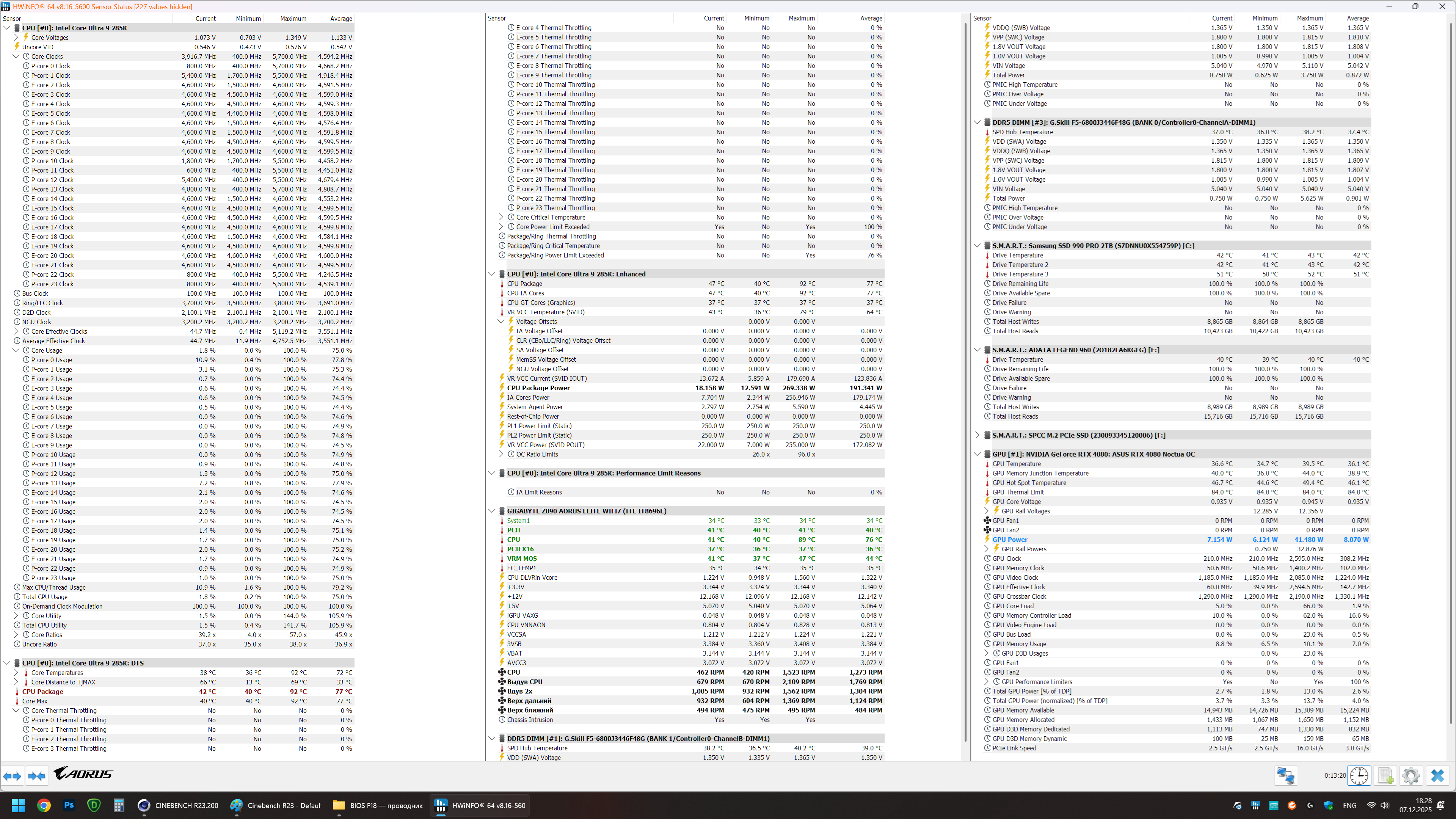This screenshot has height=819, width=1456.
Task: Open sensor settings with the gear icon
Action: pyautogui.click(x=1411, y=775)
